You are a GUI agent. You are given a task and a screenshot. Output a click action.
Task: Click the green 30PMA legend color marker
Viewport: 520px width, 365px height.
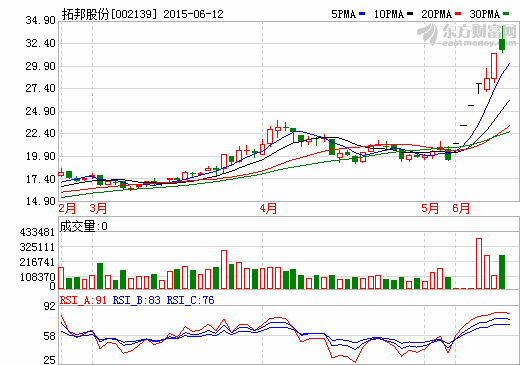[506, 14]
